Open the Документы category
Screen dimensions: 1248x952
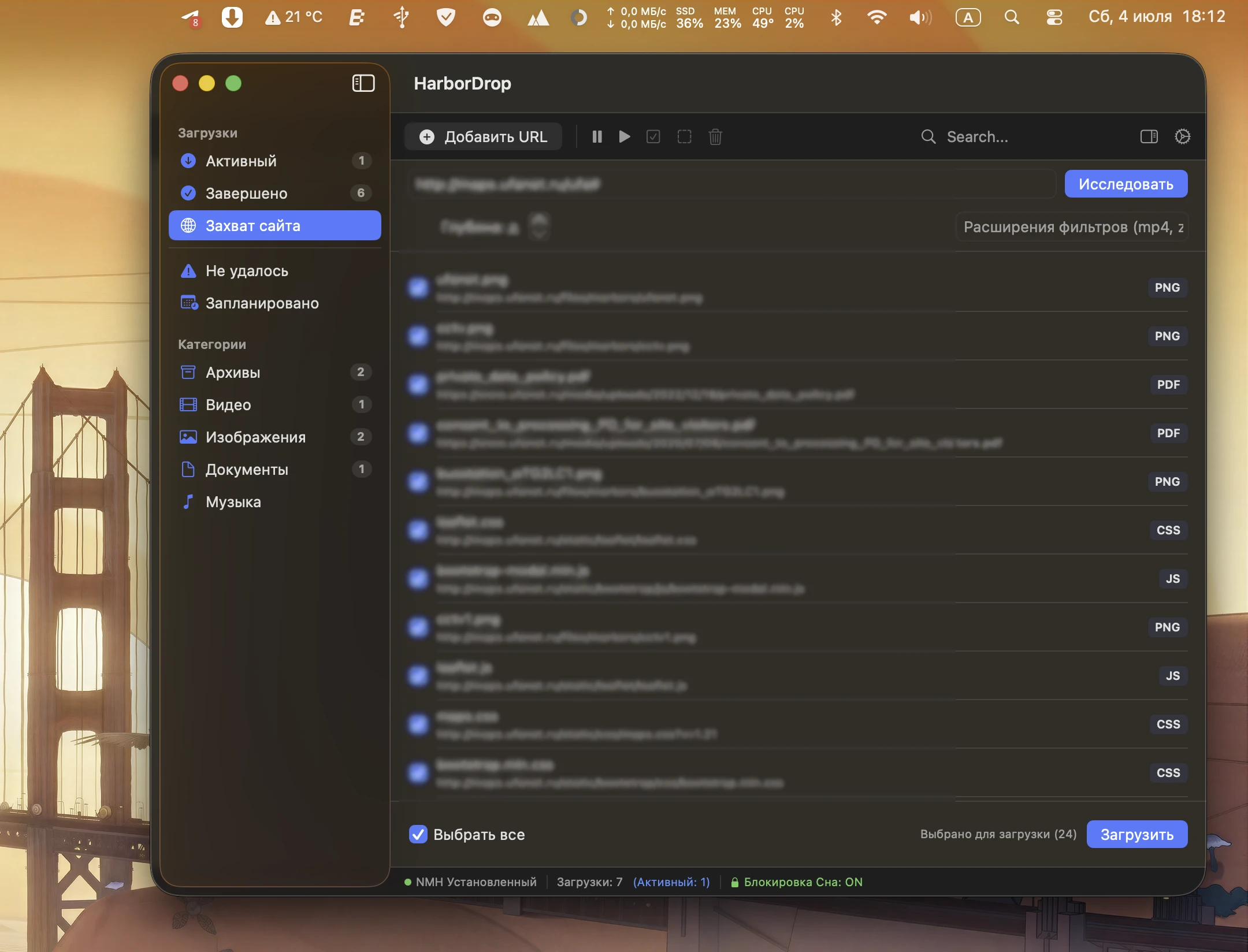tap(275, 470)
